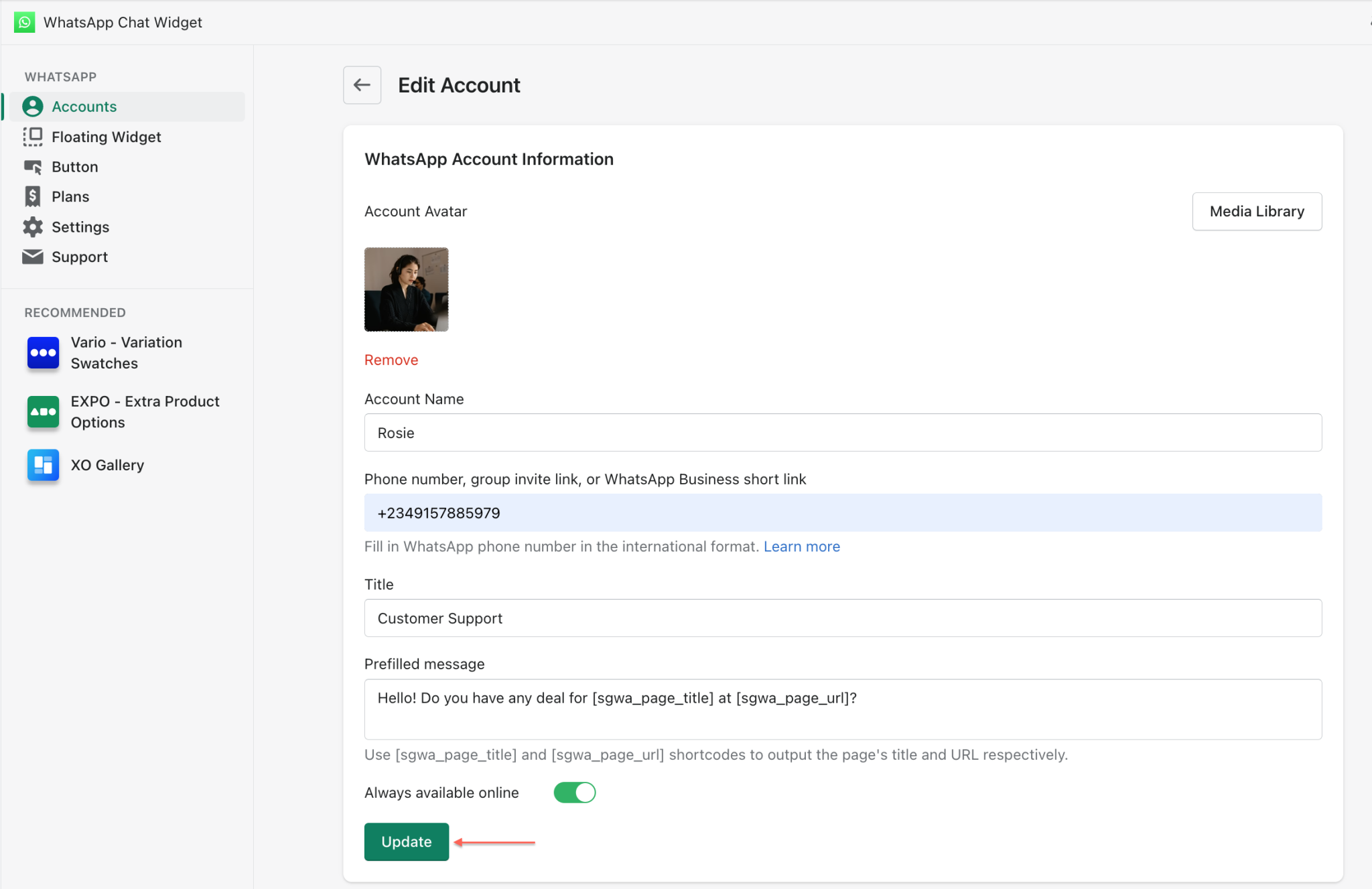This screenshot has width=1372, height=889.
Task: Click the Edit Account heading
Action: (x=459, y=85)
